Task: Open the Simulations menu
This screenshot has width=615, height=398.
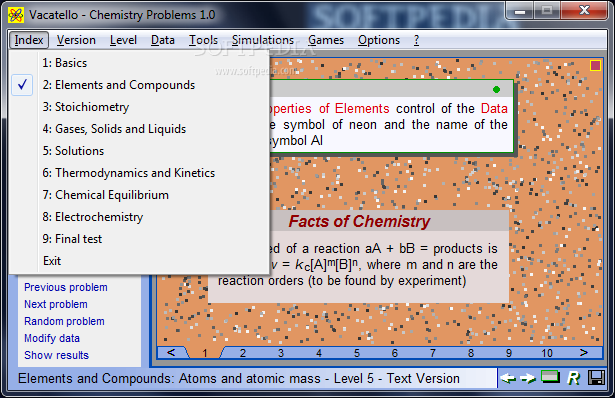Action: tap(263, 40)
